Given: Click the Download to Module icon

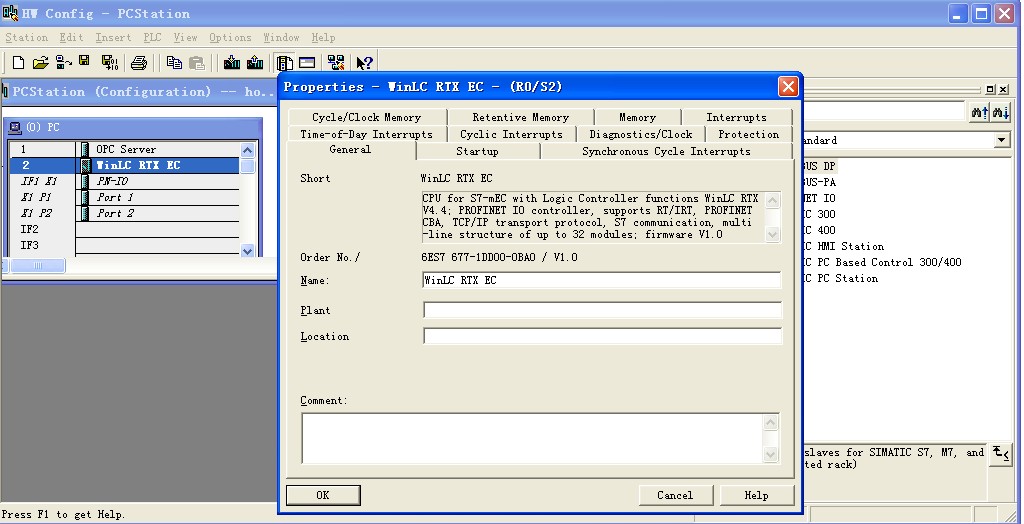Looking at the screenshot, I should click(232, 63).
